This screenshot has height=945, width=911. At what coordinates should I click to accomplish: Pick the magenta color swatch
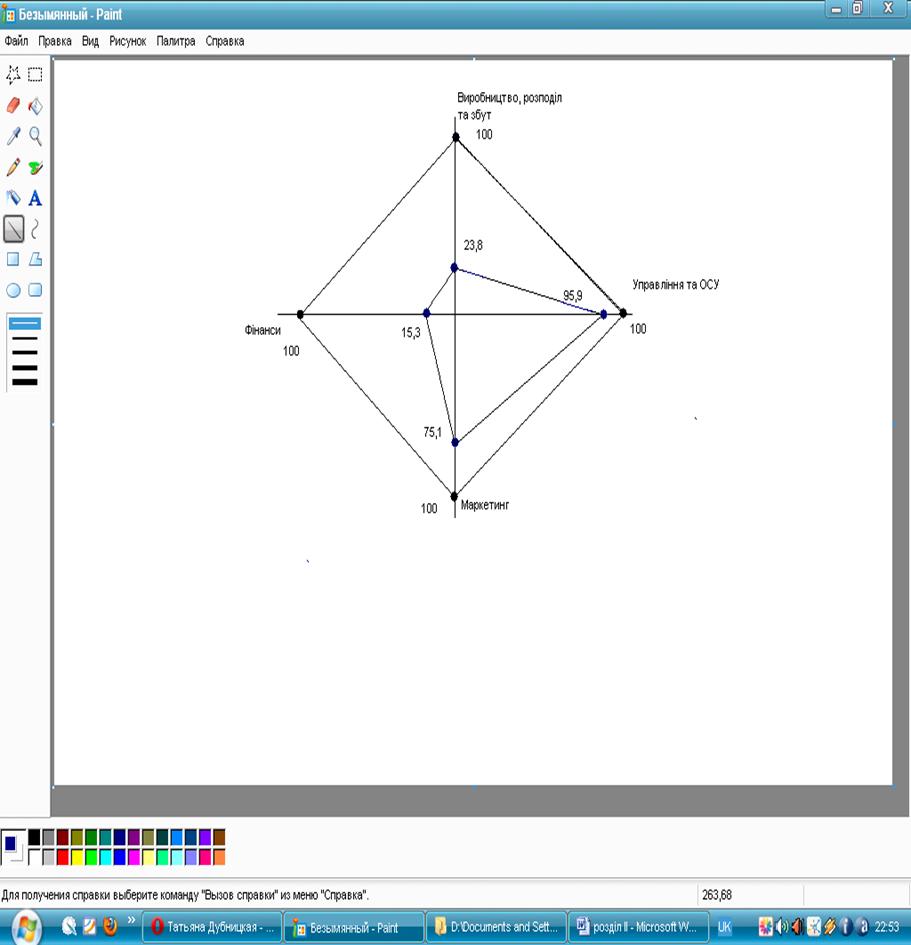click(x=134, y=856)
